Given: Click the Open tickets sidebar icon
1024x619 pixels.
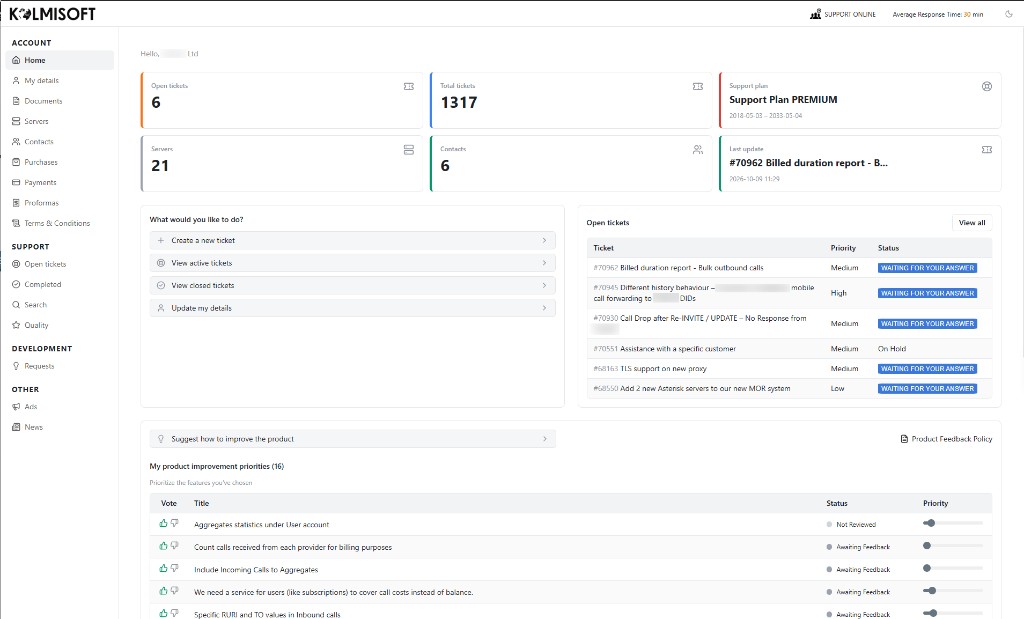Looking at the screenshot, I should (16, 264).
